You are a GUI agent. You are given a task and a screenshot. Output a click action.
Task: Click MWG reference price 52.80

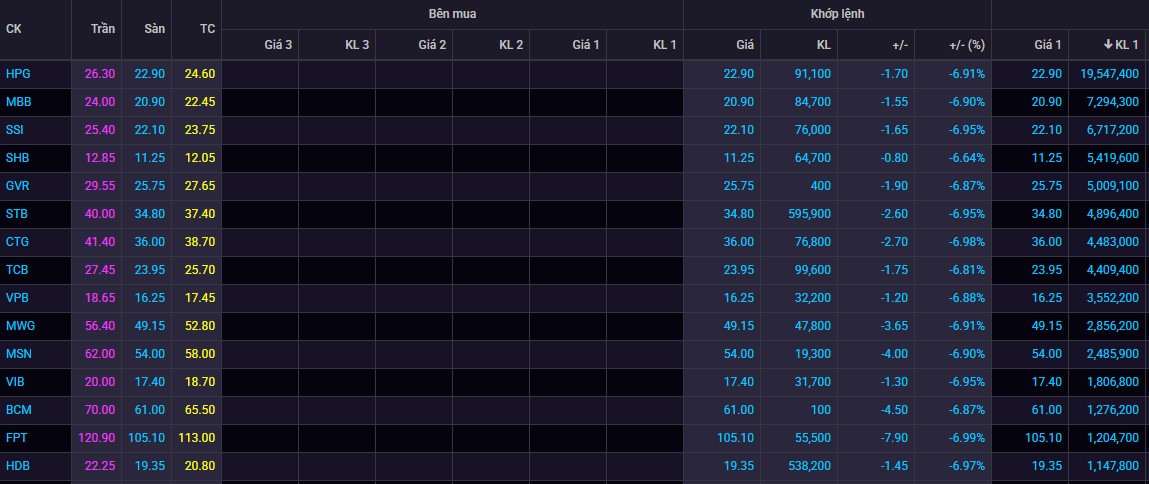point(200,325)
